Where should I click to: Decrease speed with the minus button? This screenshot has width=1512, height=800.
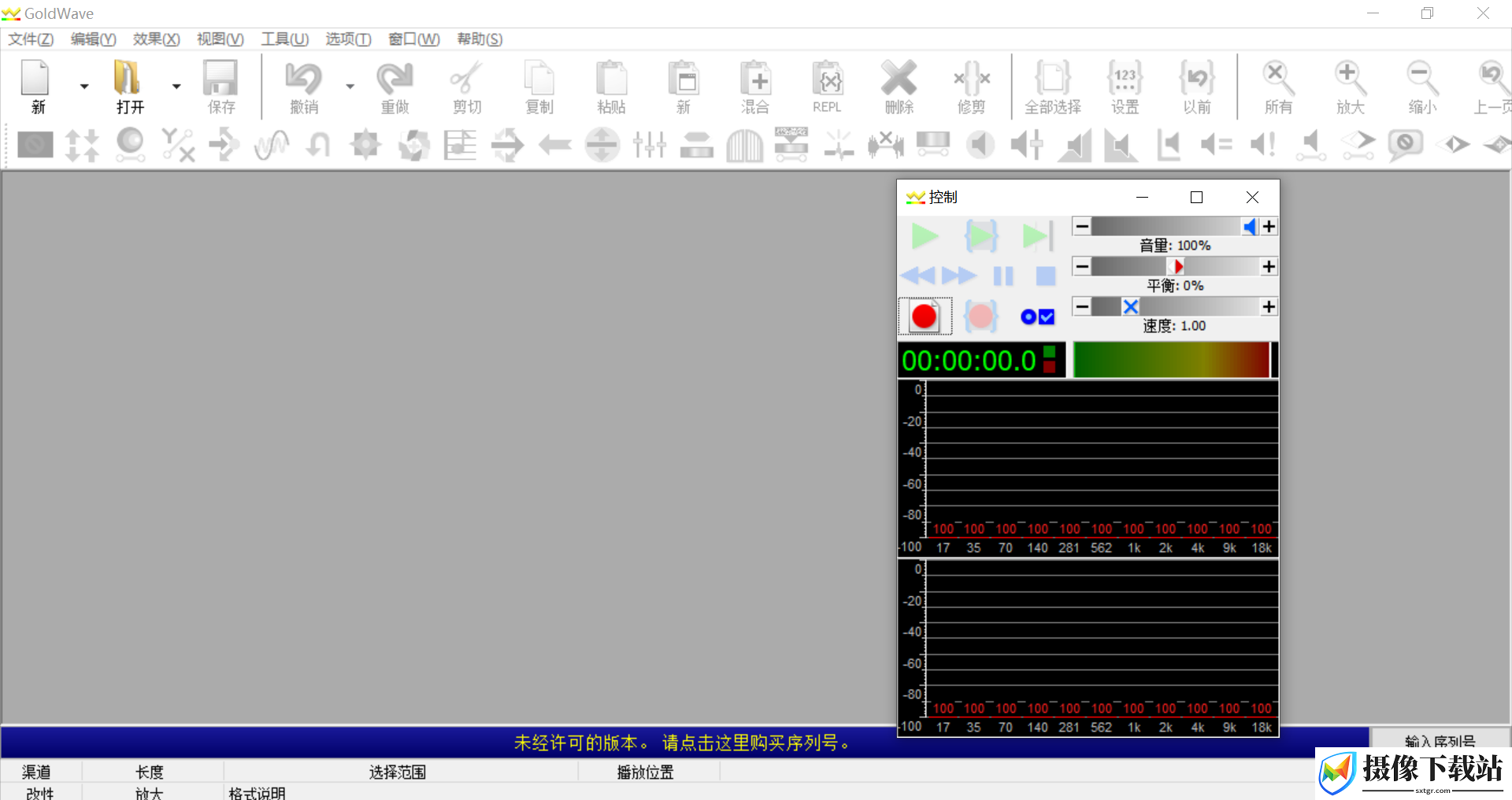1082,307
